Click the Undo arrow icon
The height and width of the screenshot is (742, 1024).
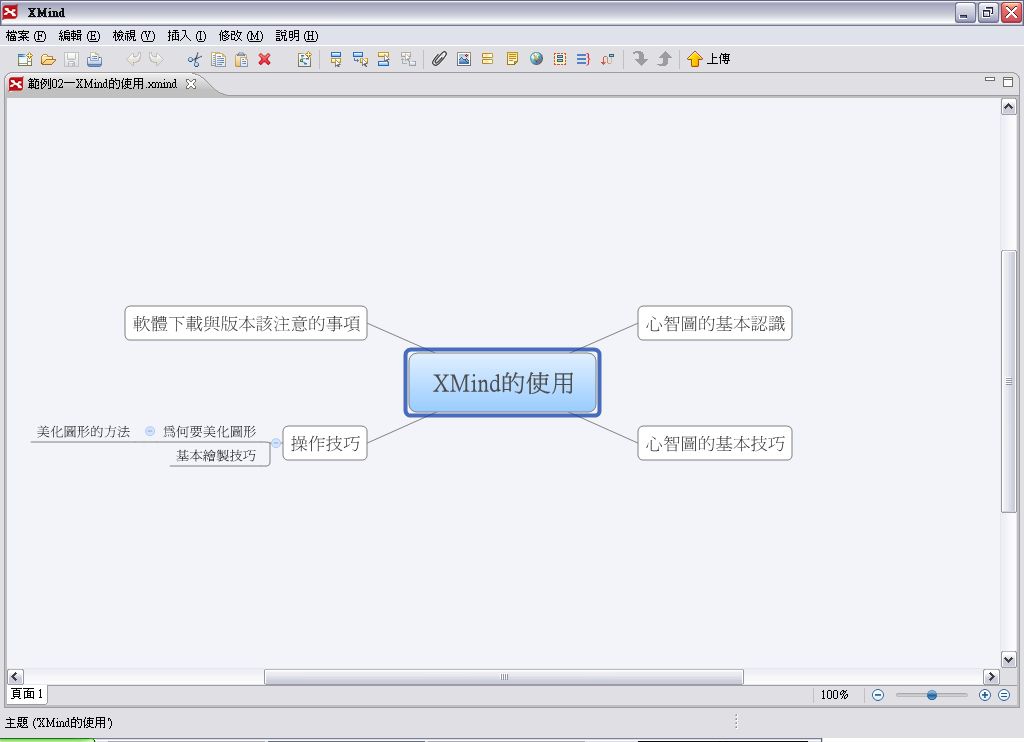(x=133, y=59)
